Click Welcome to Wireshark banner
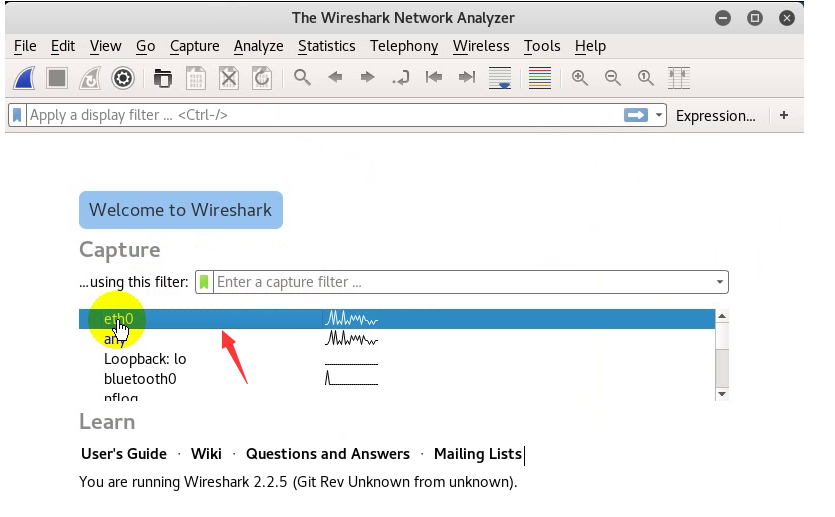 [181, 210]
